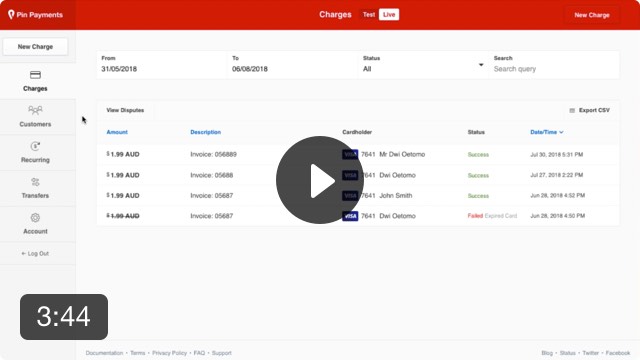The height and width of the screenshot is (360, 640).
Task: Open the Documentation footer link
Action: pyautogui.click(x=104, y=353)
